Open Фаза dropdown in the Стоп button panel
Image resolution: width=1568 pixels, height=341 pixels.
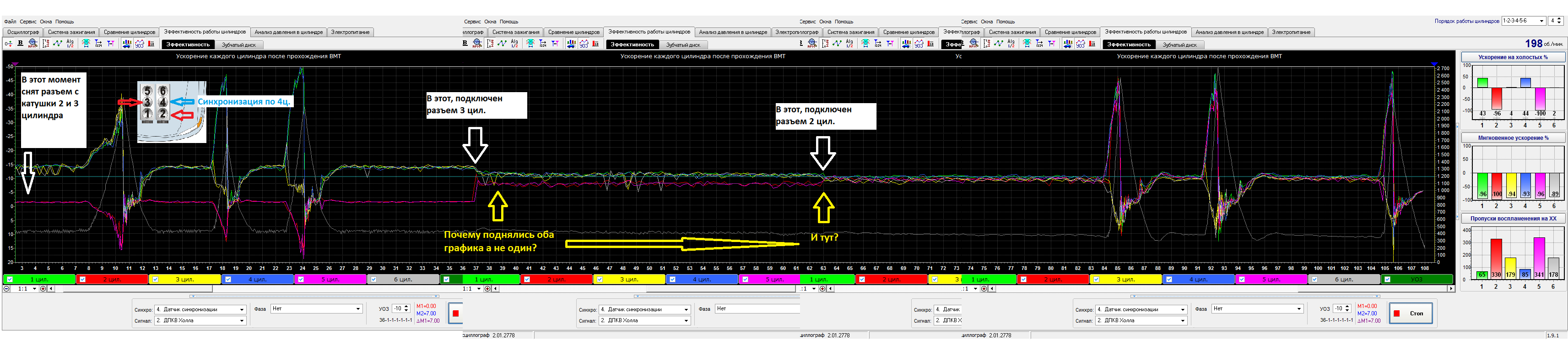pos(1258,308)
